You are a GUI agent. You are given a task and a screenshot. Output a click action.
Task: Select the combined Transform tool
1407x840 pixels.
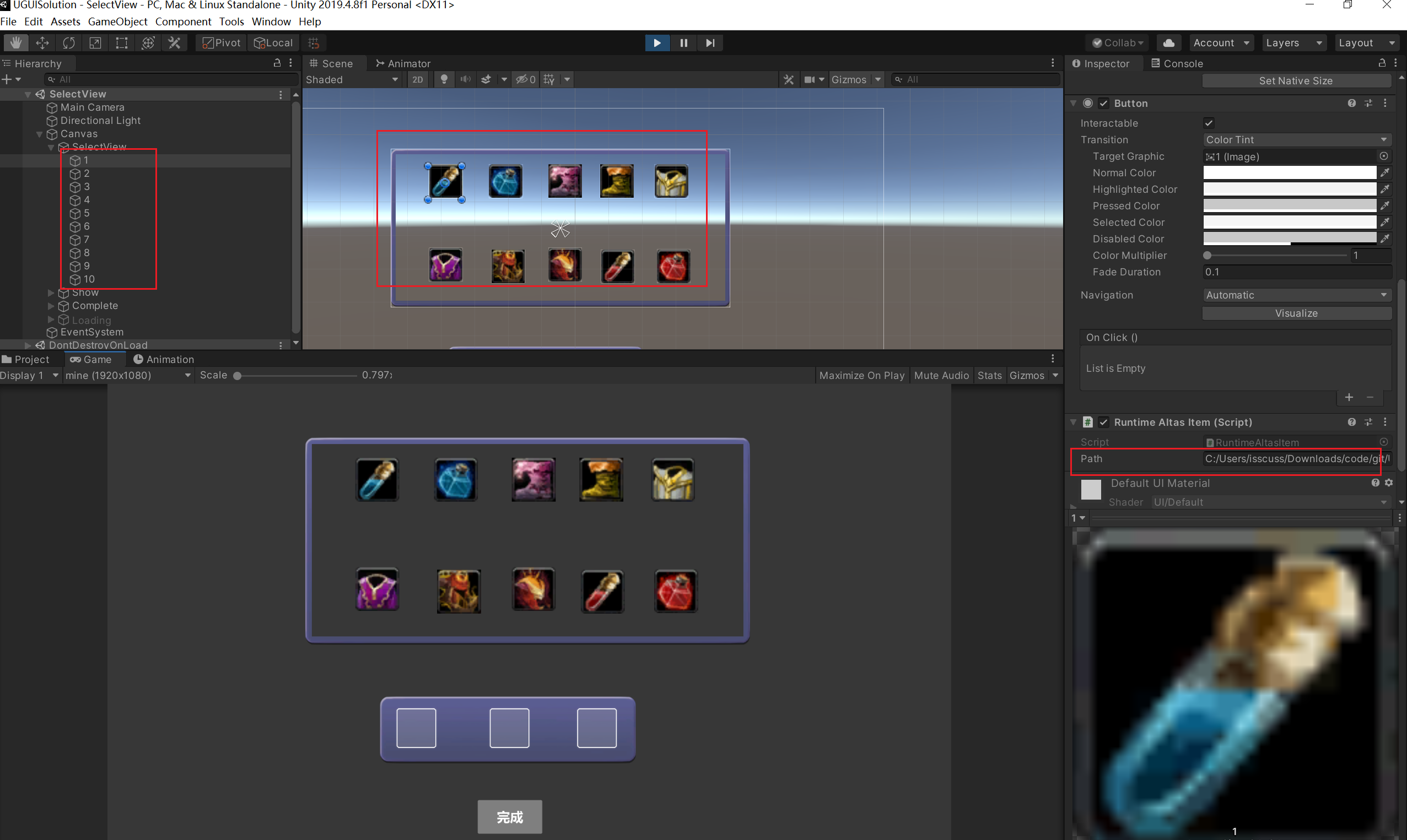pyautogui.click(x=148, y=43)
